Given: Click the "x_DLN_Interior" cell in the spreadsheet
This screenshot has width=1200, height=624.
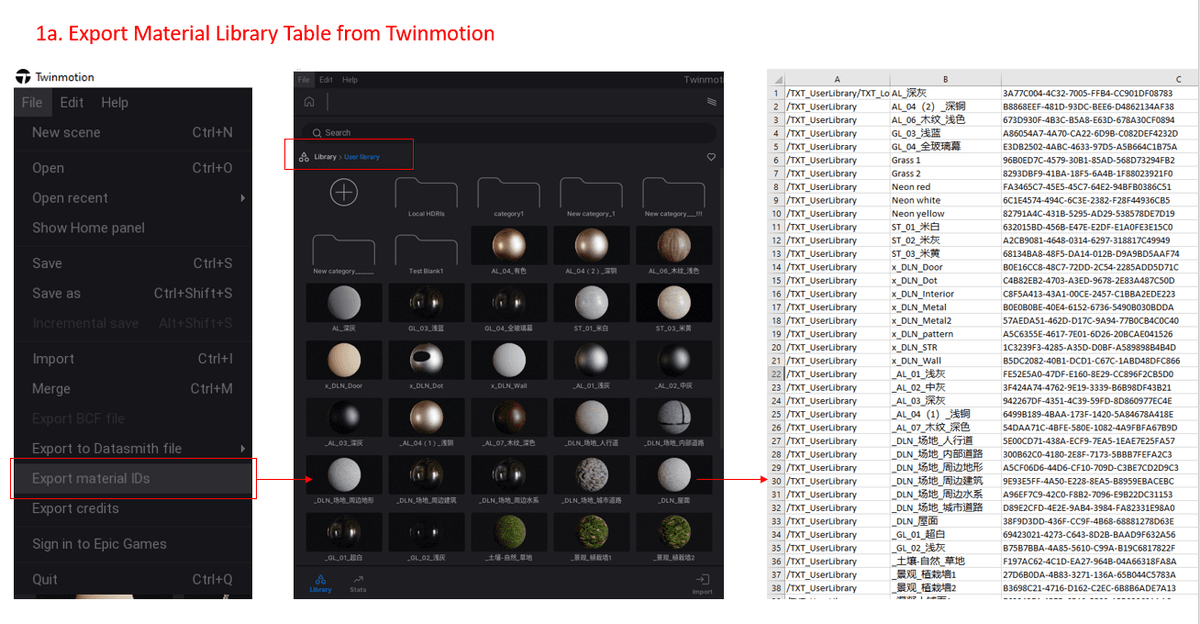Looking at the screenshot, I should [945, 294].
